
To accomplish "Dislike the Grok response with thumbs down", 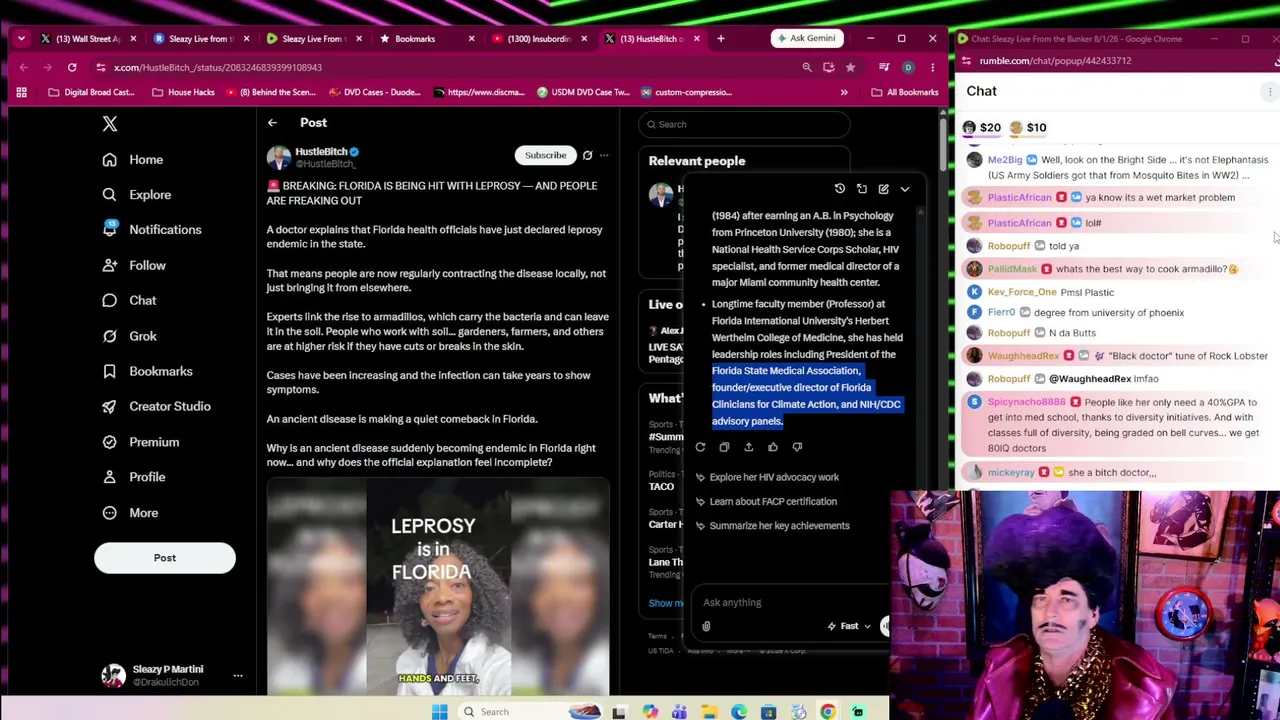I will pos(797,447).
